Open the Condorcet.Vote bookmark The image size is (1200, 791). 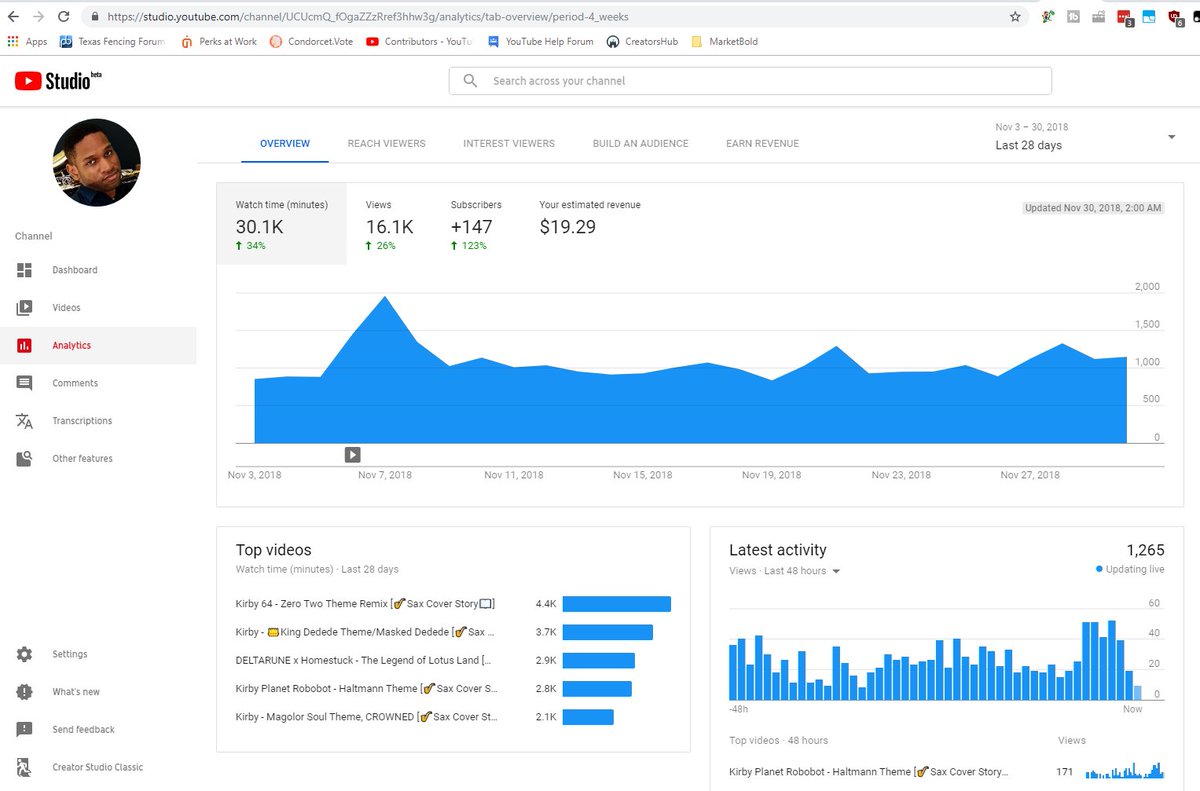[312, 42]
